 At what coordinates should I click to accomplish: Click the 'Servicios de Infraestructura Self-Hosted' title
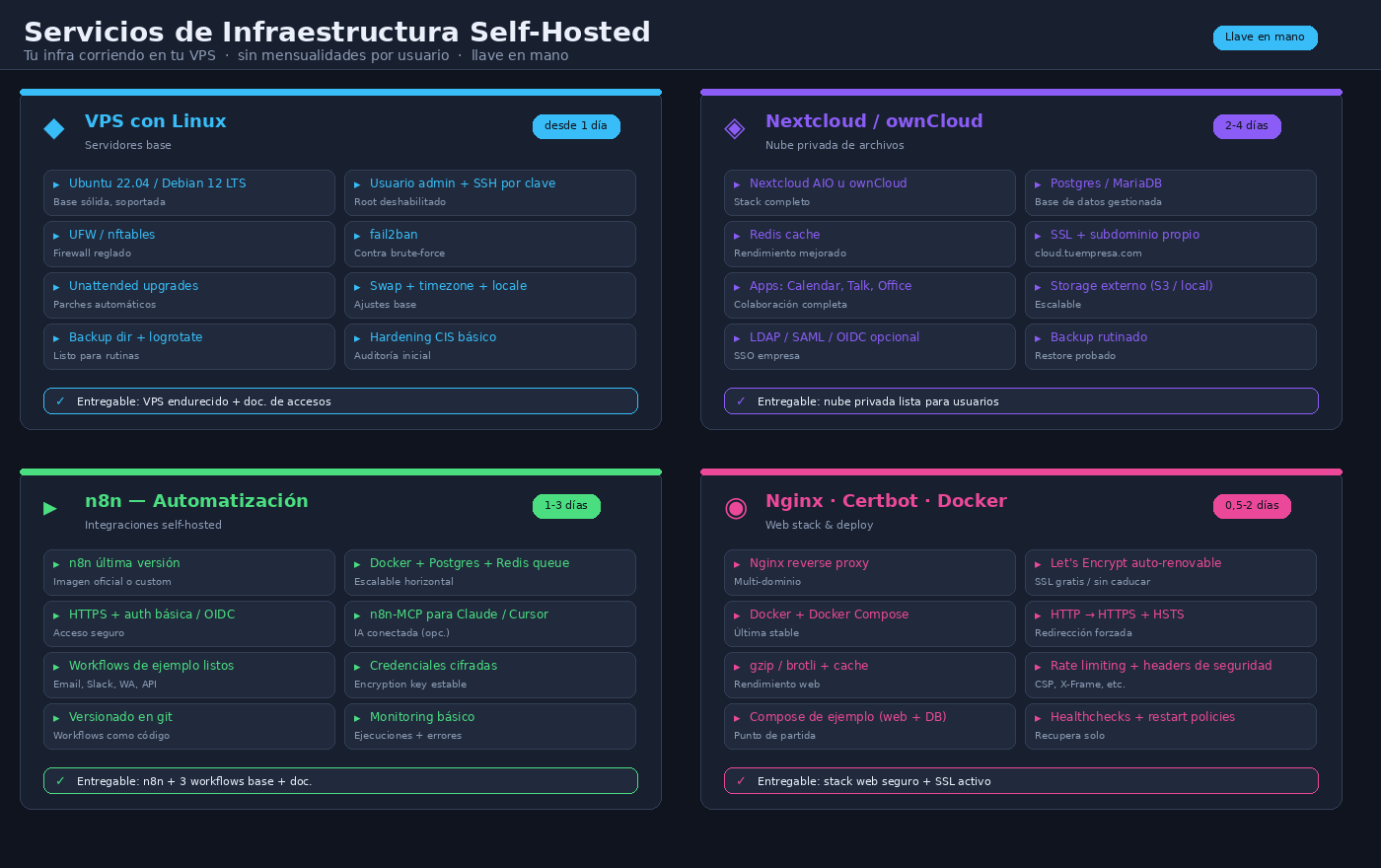coord(337,33)
